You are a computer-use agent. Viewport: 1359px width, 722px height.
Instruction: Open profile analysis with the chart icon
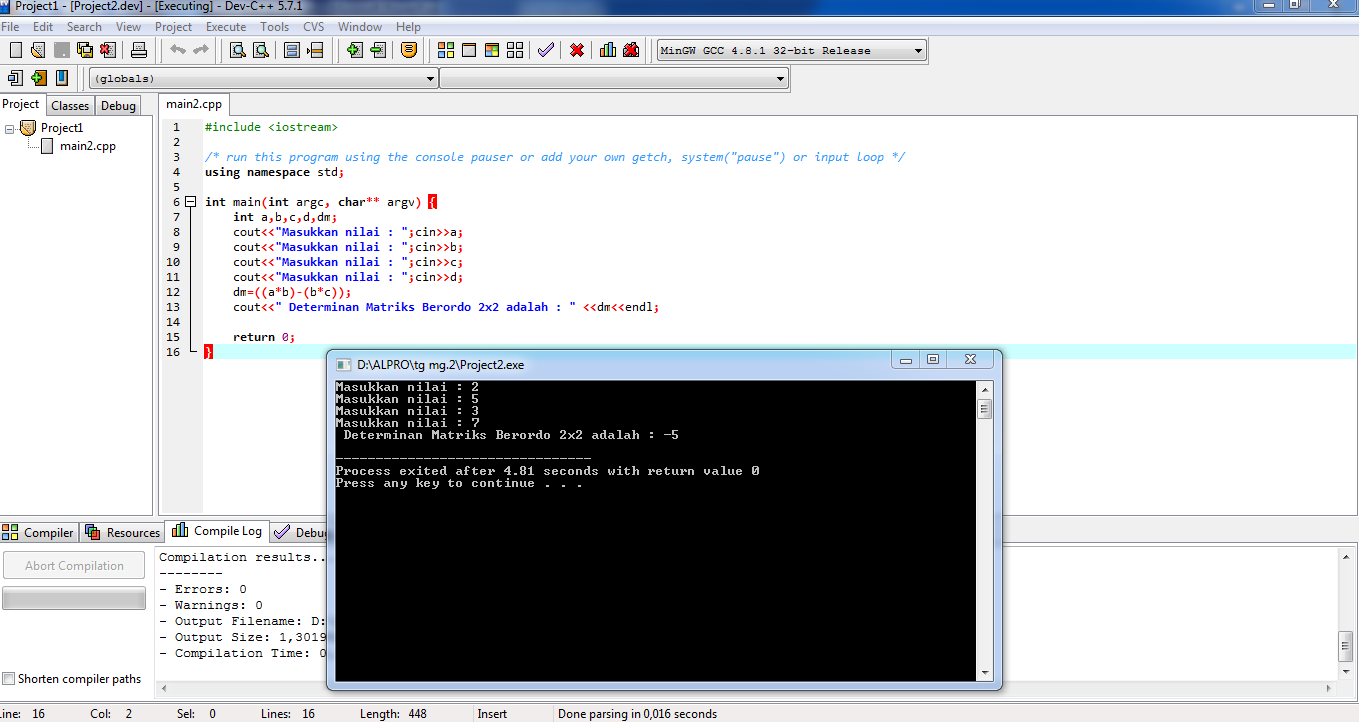607,49
